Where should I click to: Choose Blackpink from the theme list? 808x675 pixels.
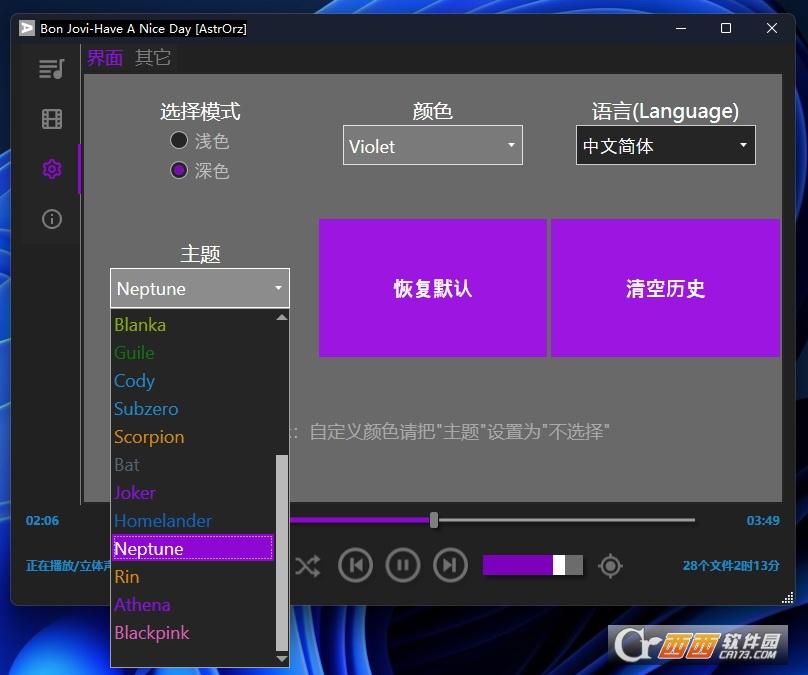pyautogui.click(x=193, y=632)
